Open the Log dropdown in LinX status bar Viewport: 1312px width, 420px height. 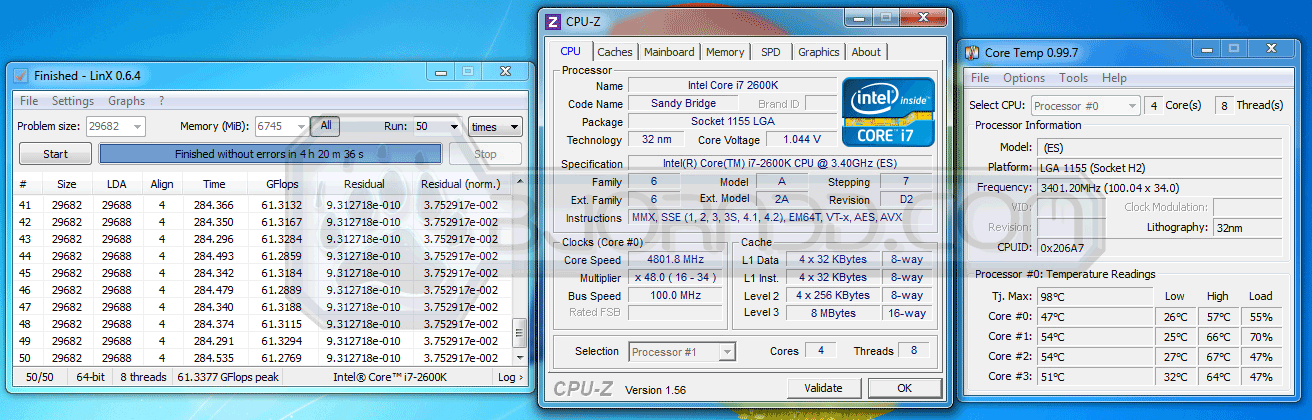click(510, 377)
